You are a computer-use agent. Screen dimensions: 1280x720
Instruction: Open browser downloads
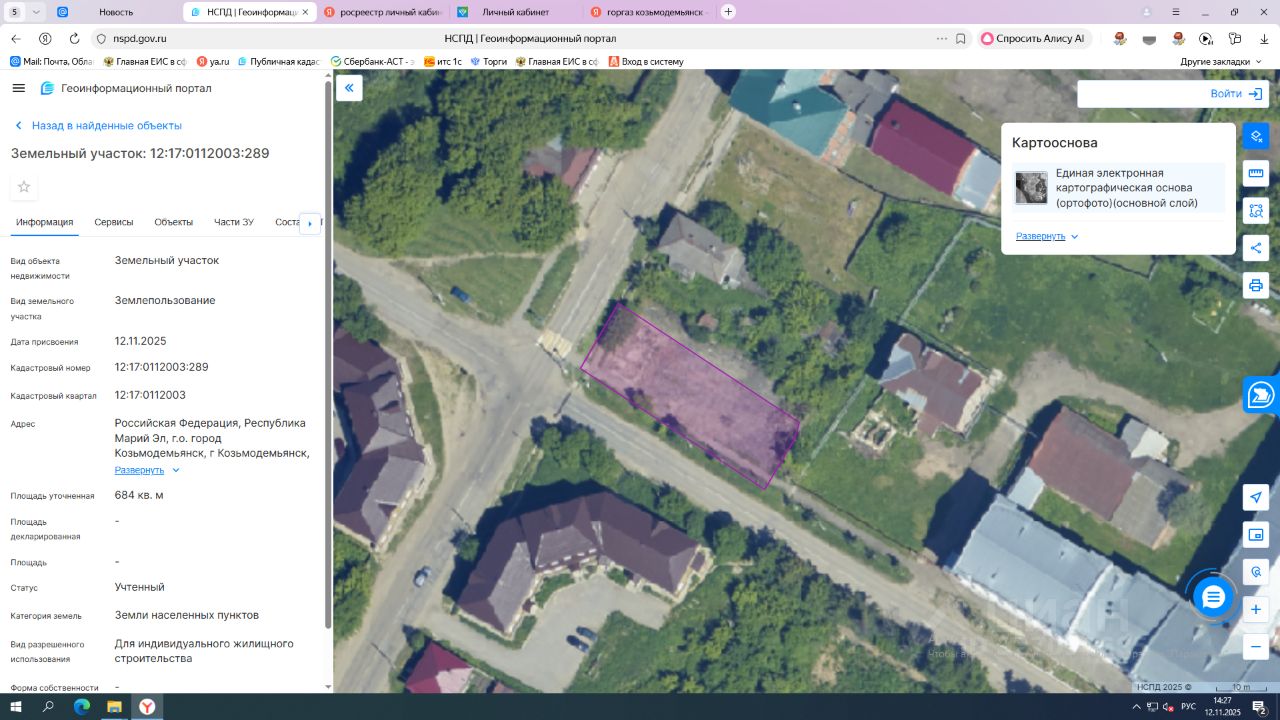coord(1263,38)
